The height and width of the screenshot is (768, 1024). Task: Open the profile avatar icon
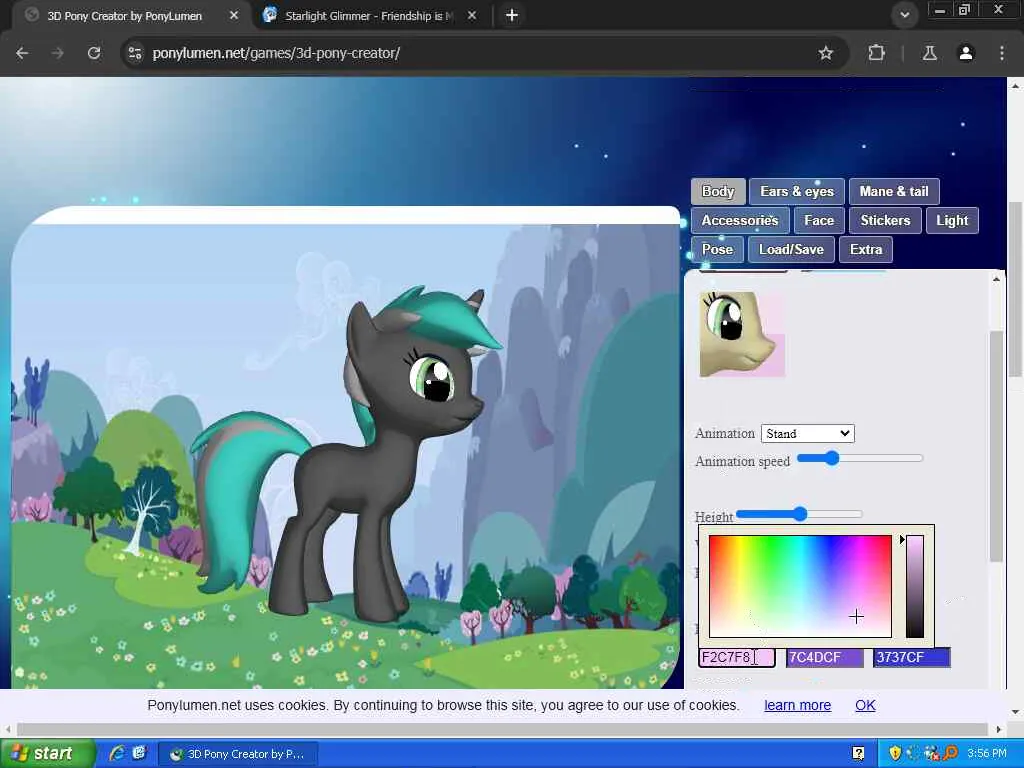click(x=965, y=53)
